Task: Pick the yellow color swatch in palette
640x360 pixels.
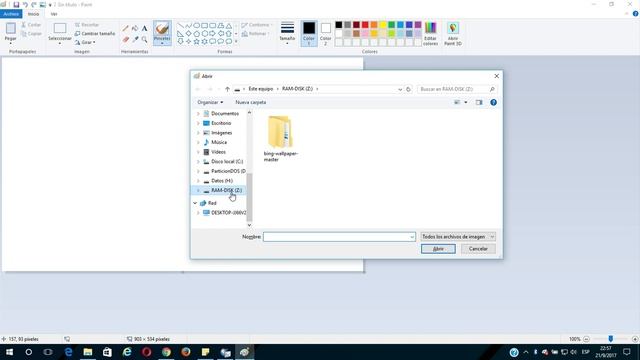Action: click(x=383, y=25)
